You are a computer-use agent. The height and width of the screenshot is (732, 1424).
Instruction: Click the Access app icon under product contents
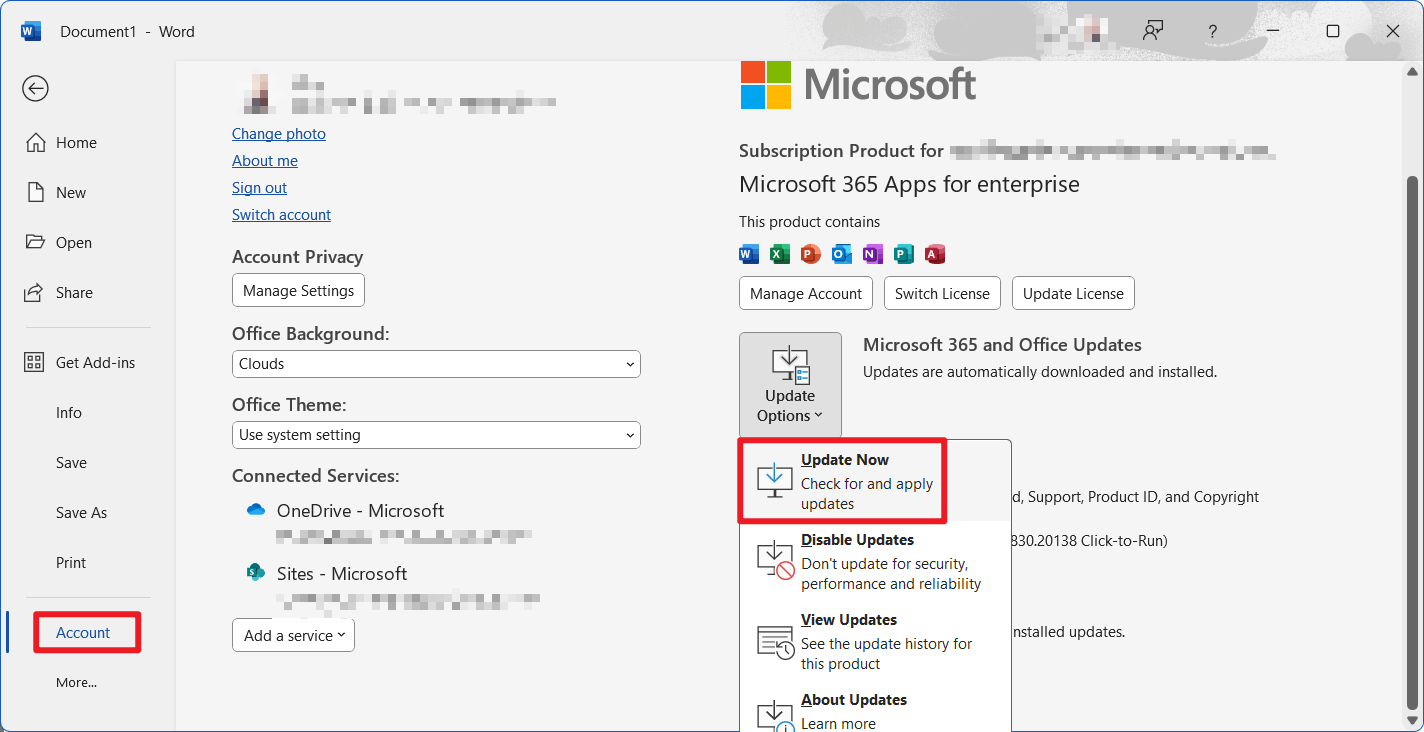tap(935, 254)
